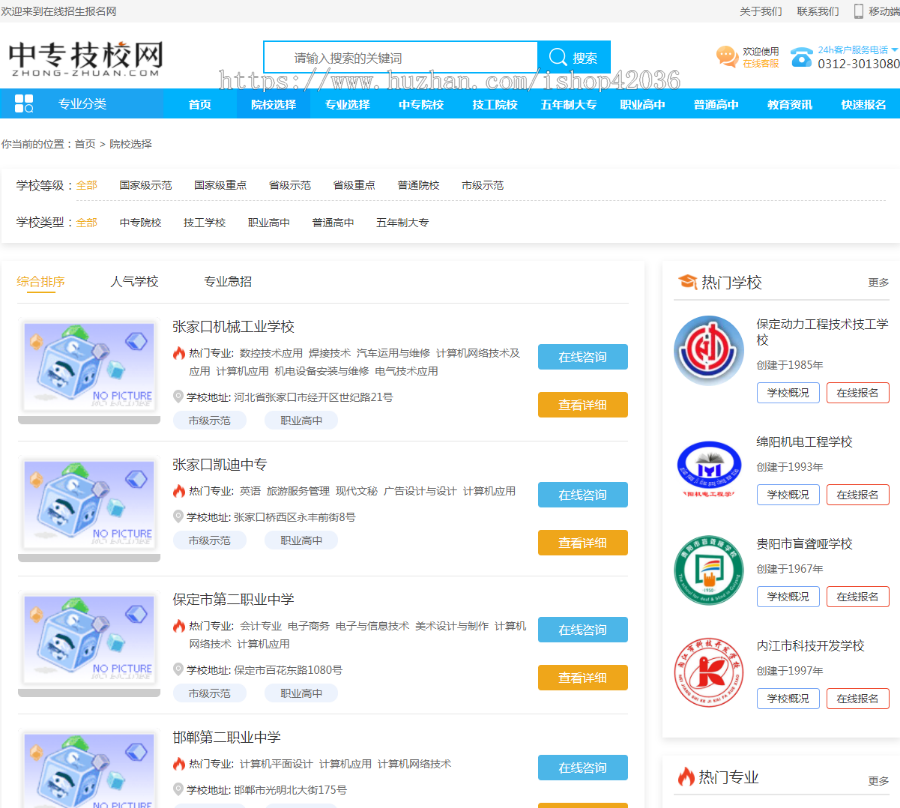The width and height of the screenshot is (900, 808).
Task: Click the mobile phone icon in top bar
Action: point(858,11)
